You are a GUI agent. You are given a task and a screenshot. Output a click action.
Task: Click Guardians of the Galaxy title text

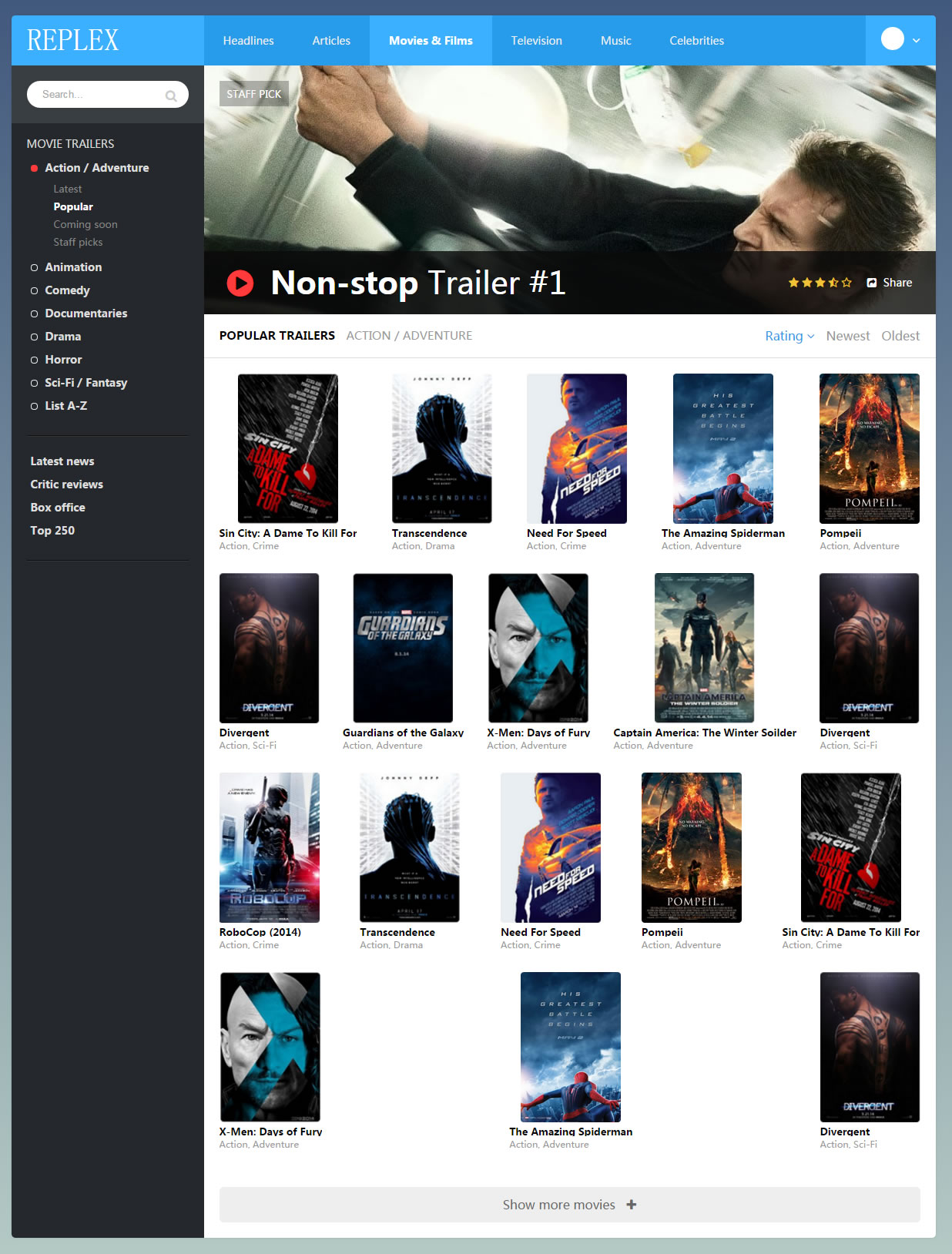[x=404, y=733]
